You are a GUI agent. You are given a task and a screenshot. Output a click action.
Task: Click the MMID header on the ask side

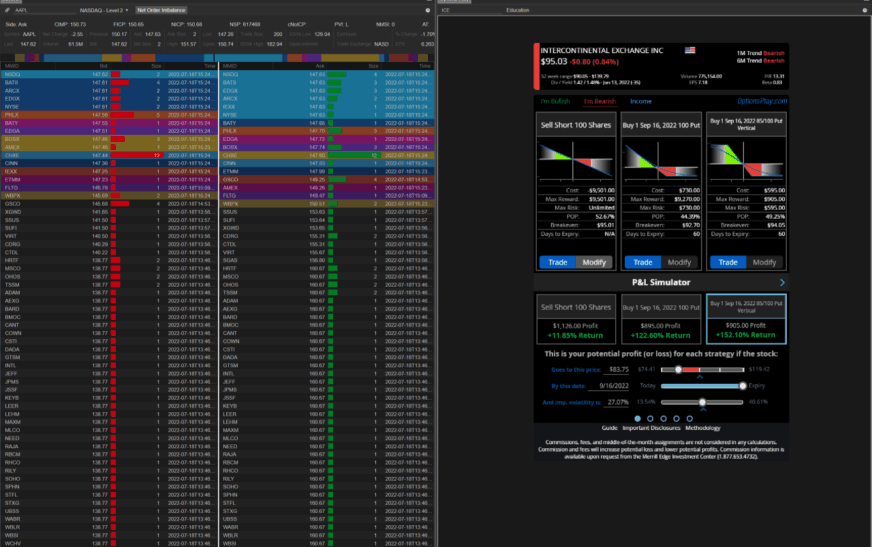pos(230,66)
